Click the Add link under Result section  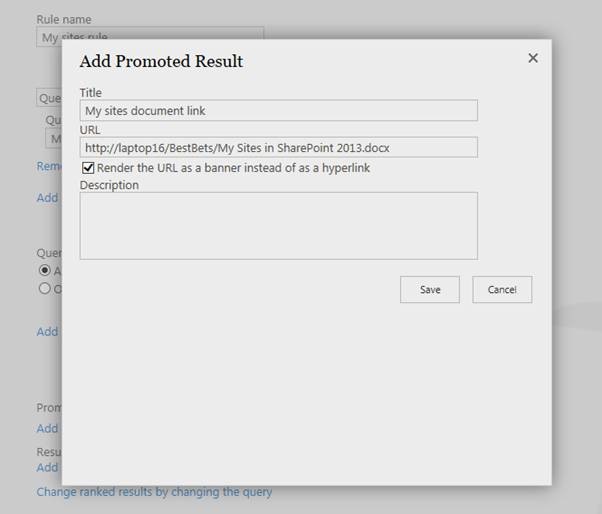47,468
